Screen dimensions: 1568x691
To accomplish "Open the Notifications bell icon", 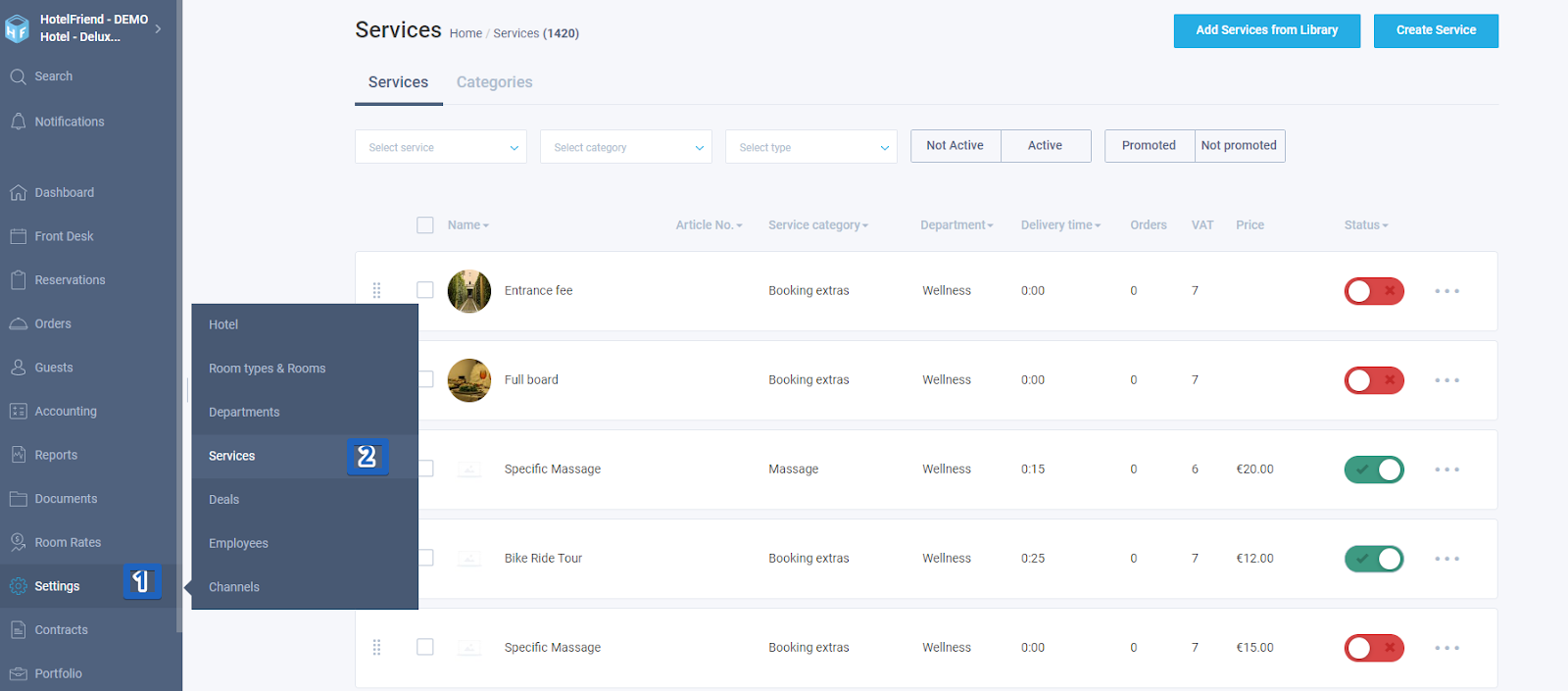I will coord(18,122).
